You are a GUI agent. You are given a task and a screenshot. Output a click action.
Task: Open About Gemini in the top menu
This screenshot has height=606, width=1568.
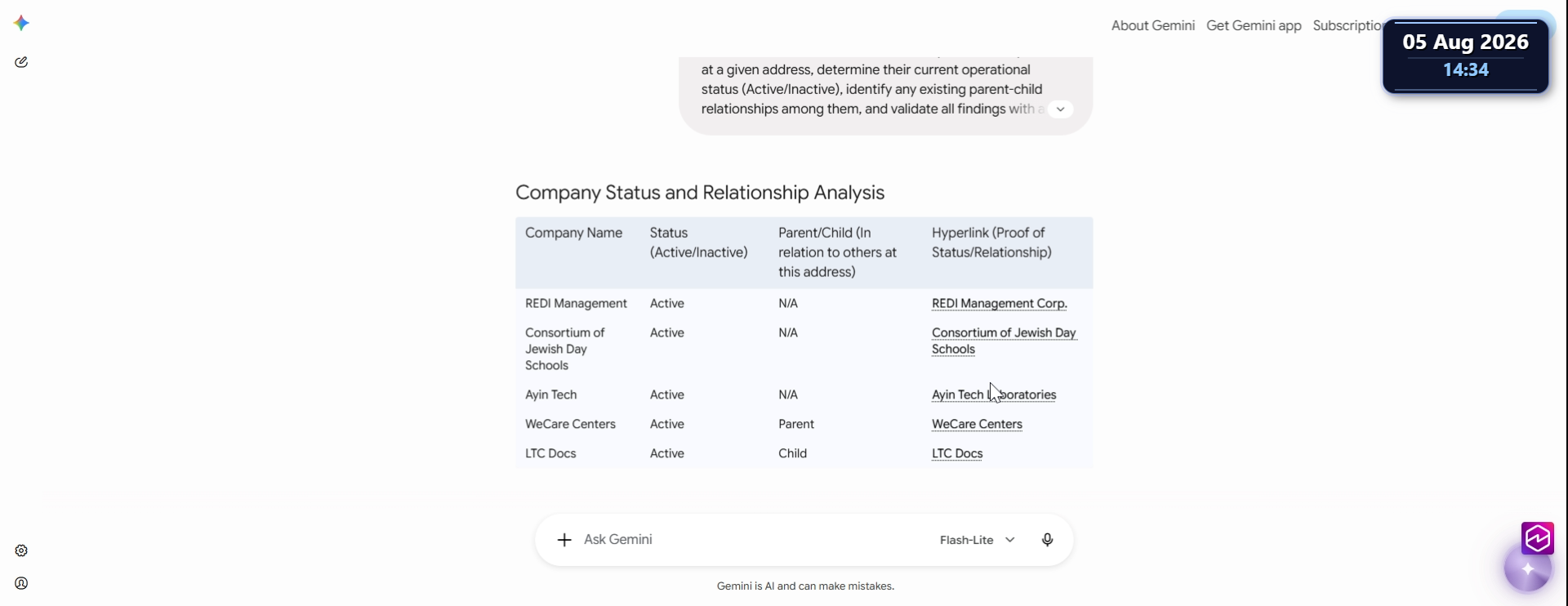tap(1152, 25)
